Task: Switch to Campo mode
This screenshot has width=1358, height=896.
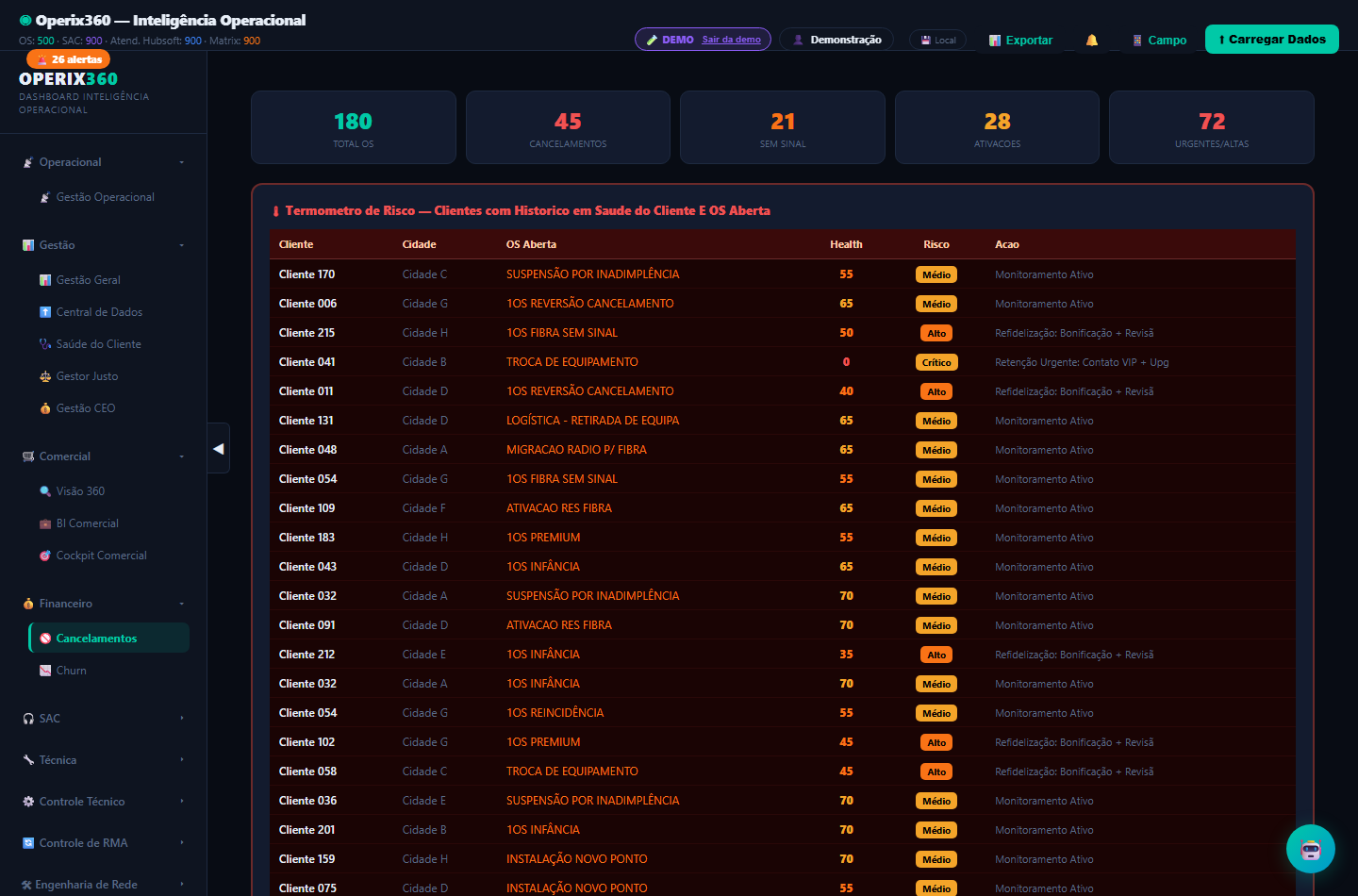Action: click(1159, 40)
